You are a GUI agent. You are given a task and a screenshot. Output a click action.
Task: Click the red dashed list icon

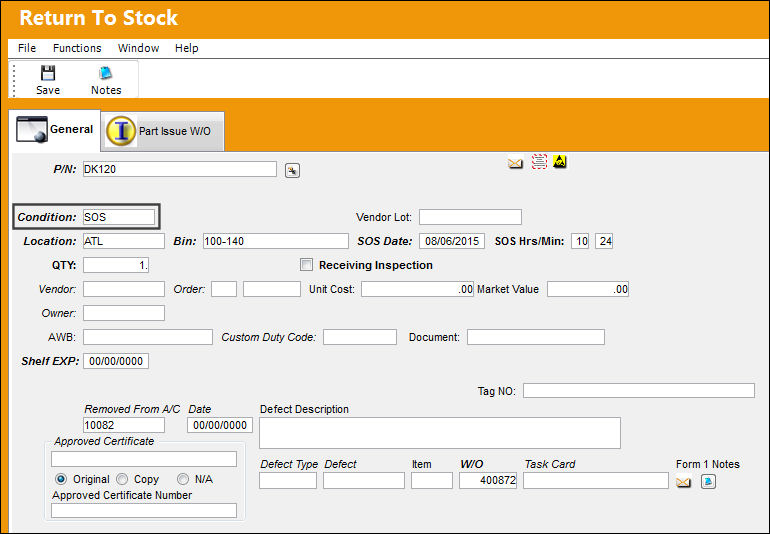click(539, 162)
